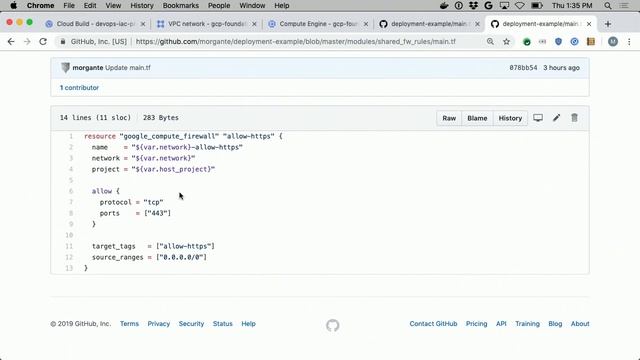Open the Status footer link
Screen dimensions: 640x360
(222, 324)
